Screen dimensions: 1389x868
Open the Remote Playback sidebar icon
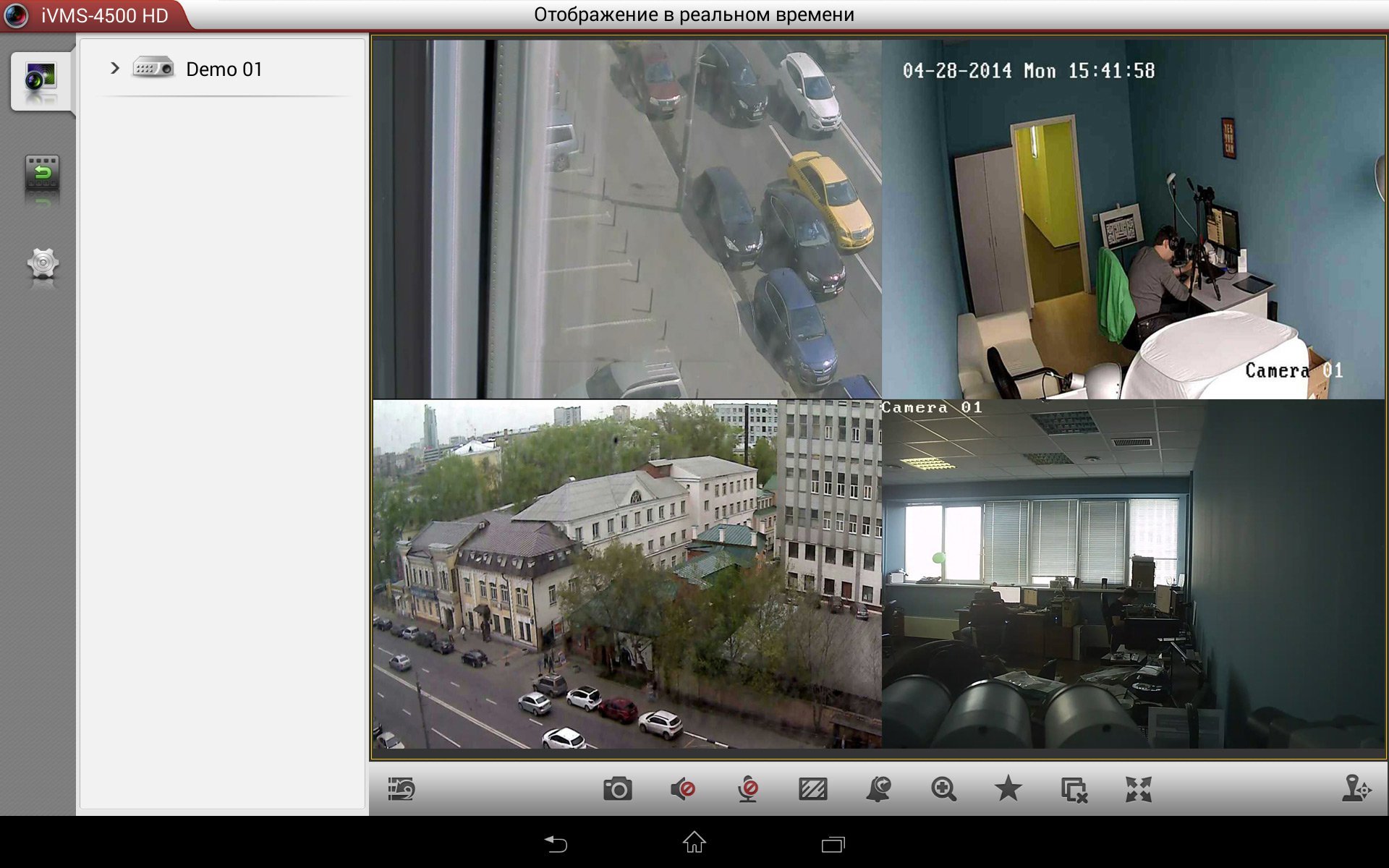(x=42, y=174)
